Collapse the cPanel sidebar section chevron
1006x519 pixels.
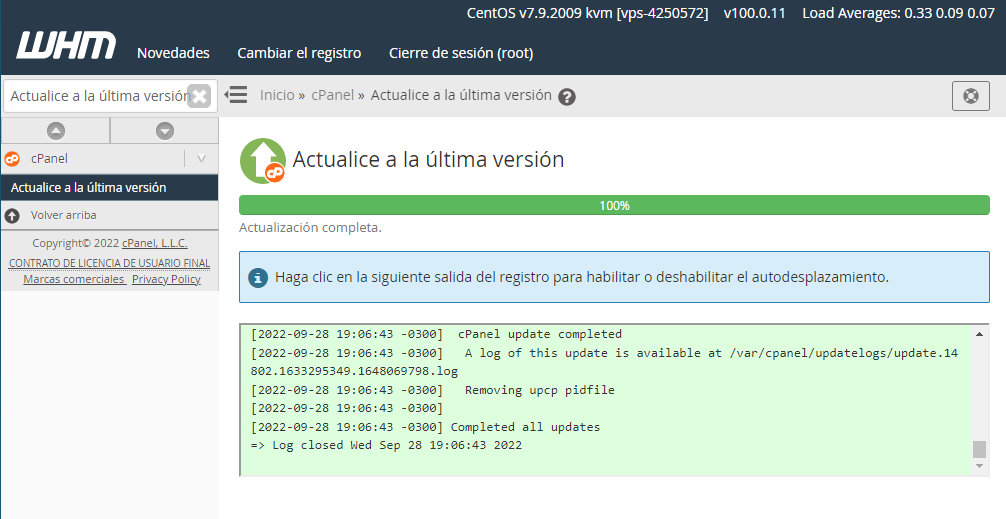(x=201, y=158)
